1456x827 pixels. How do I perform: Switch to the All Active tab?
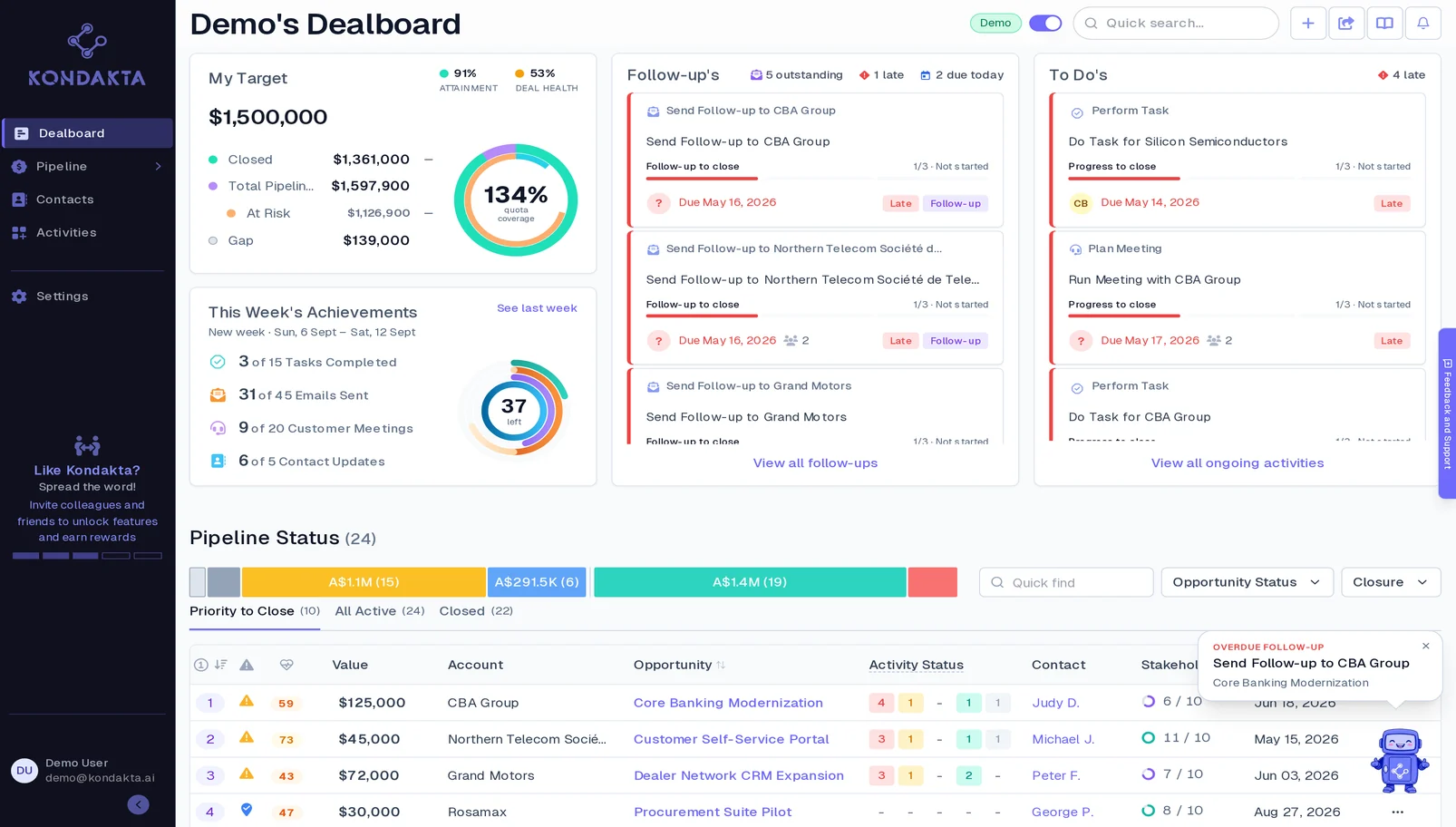[x=380, y=611]
